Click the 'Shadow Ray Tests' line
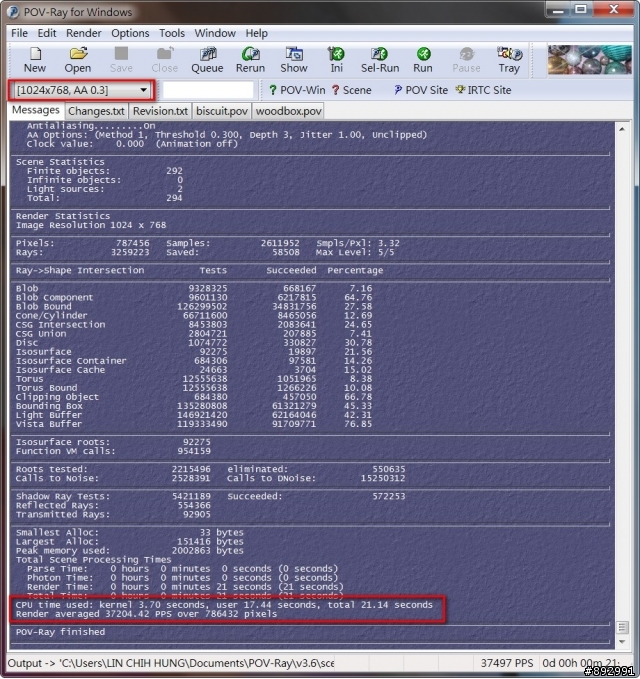This screenshot has height=679, width=640. coord(210,496)
